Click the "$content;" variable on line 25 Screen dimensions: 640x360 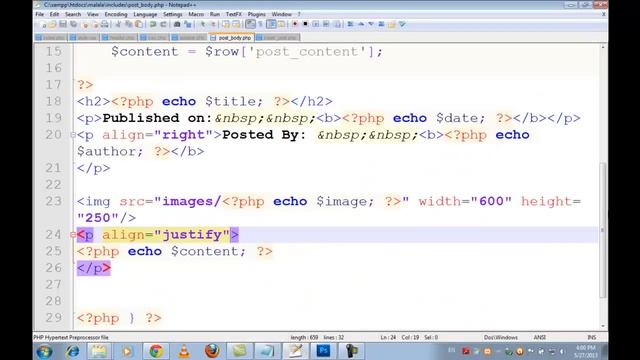tap(209, 251)
